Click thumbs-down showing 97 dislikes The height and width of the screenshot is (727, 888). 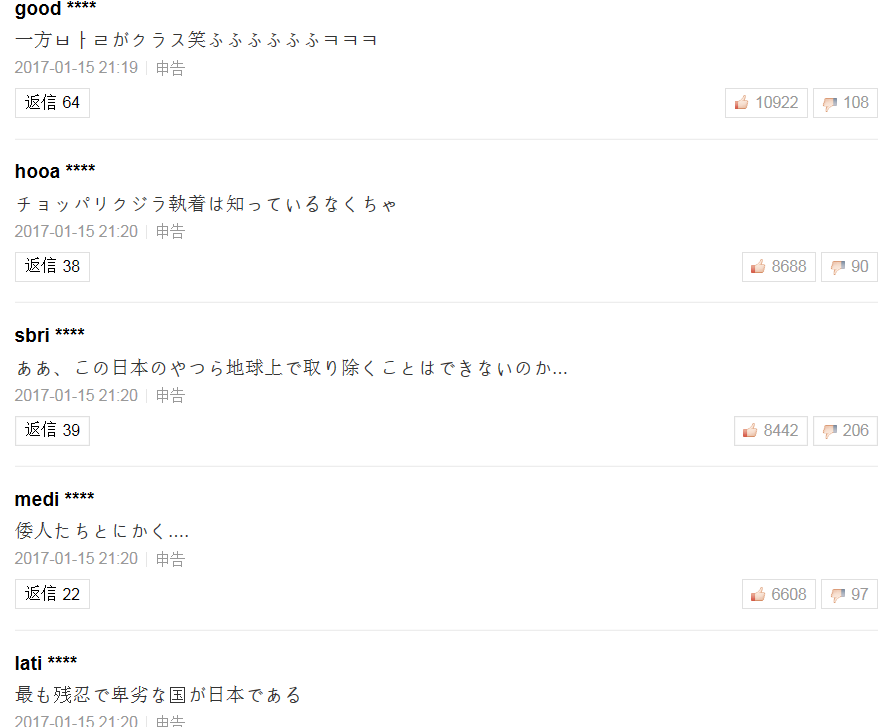coord(849,595)
